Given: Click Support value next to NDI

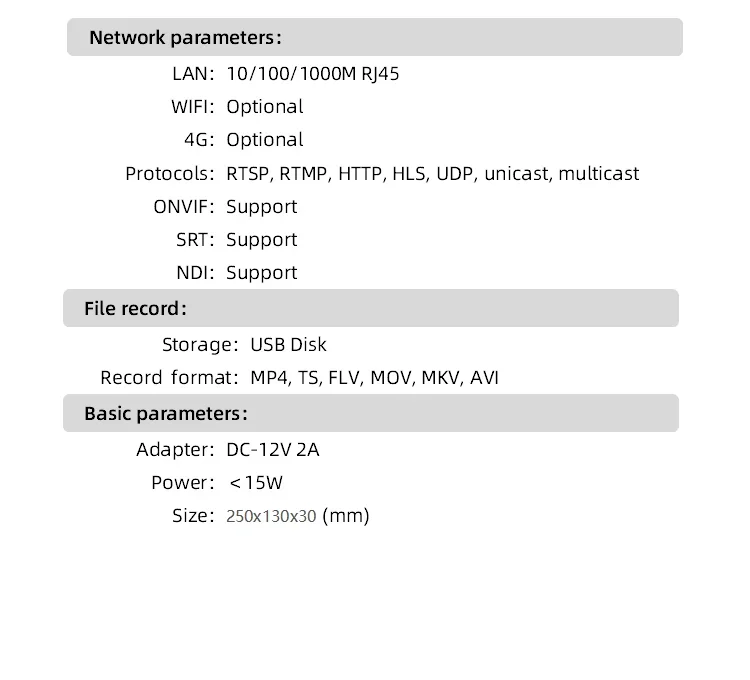Looking at the screenshot, I should tap(261, 272).
